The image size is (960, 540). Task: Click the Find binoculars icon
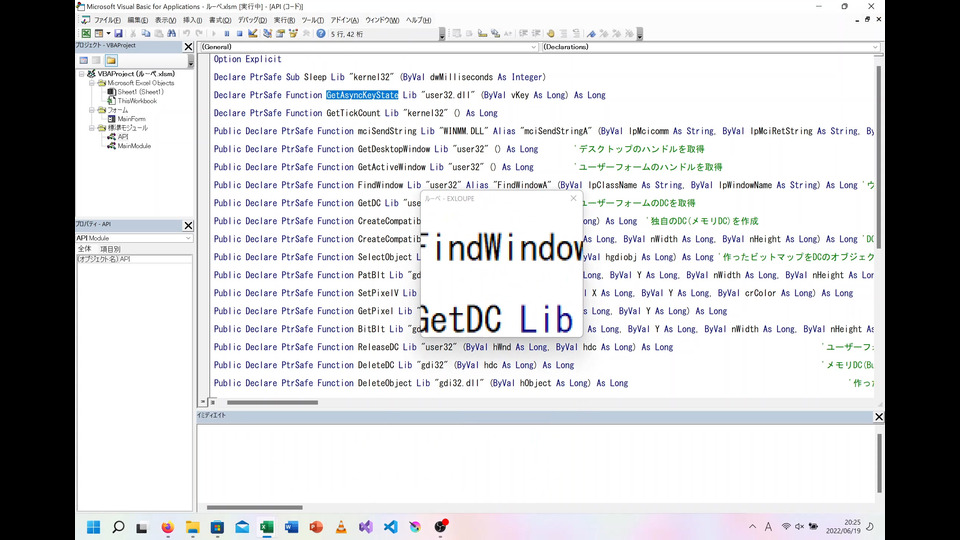click(171, 34)
